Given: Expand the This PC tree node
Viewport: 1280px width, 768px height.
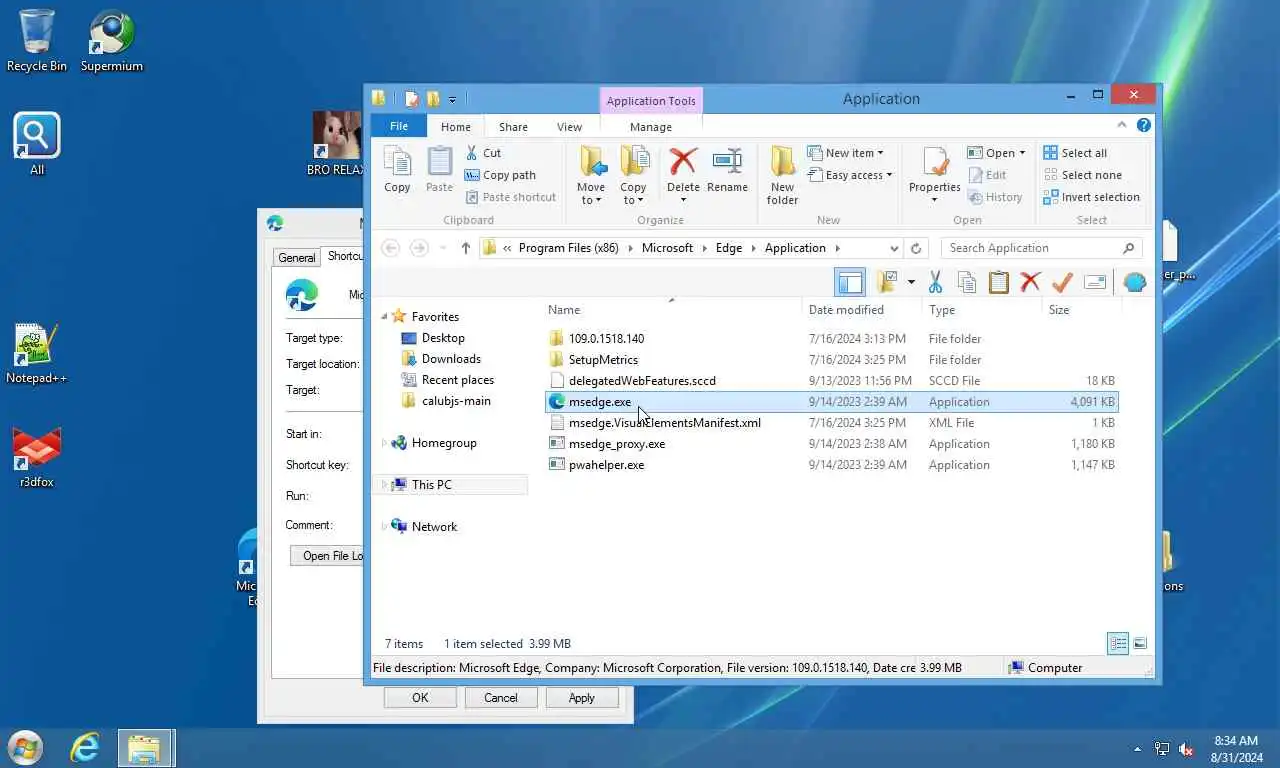Looking at the screenshot, I should pyautogui.click(x=384, y=485).
